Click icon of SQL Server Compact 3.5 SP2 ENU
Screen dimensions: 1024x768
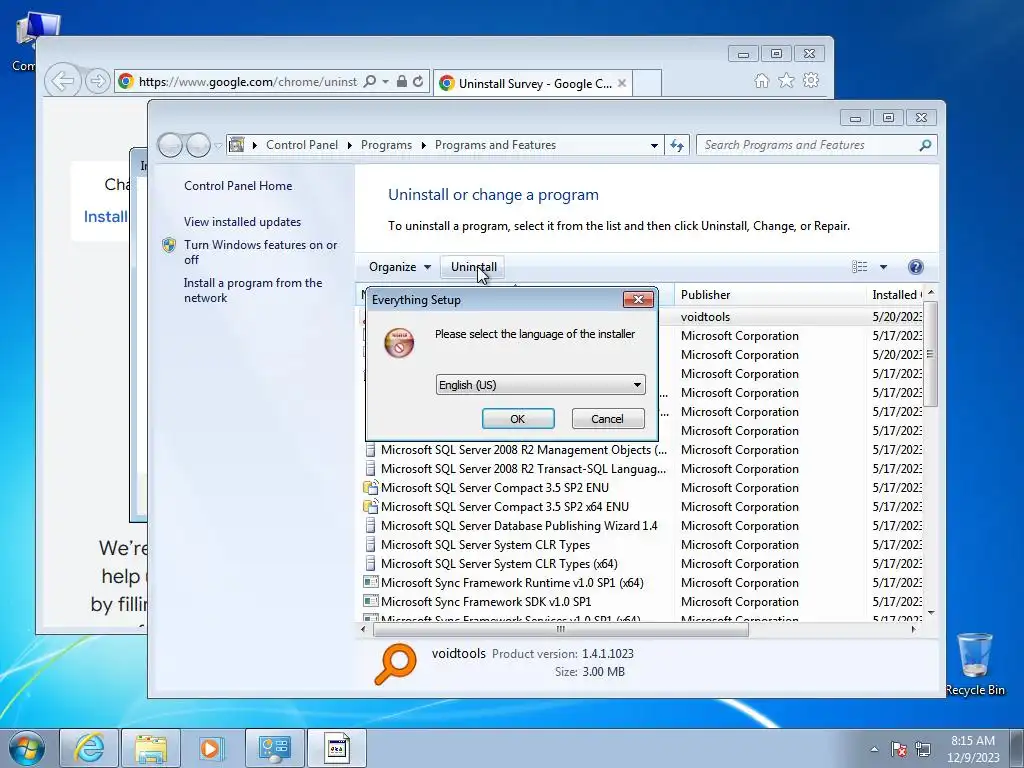(x=370, y=487)
